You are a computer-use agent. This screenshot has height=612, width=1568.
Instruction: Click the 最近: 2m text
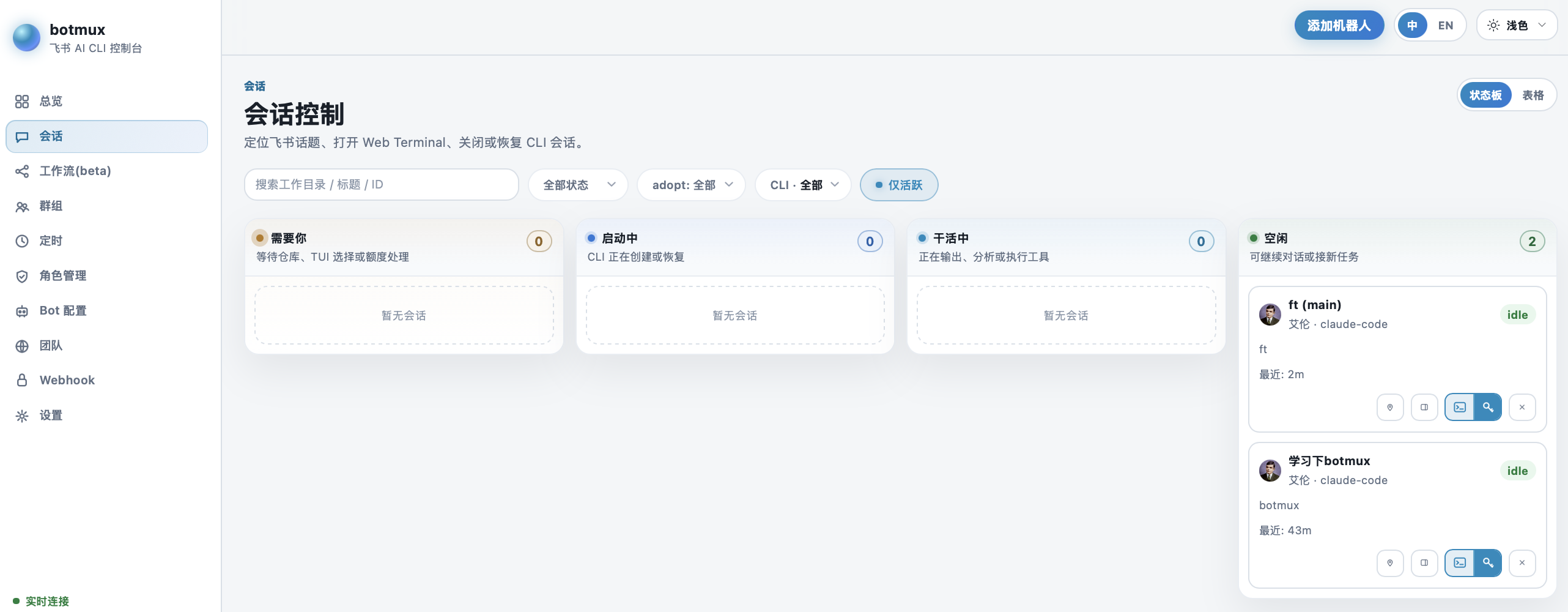pyautogui.click(x=1281, y=375)
